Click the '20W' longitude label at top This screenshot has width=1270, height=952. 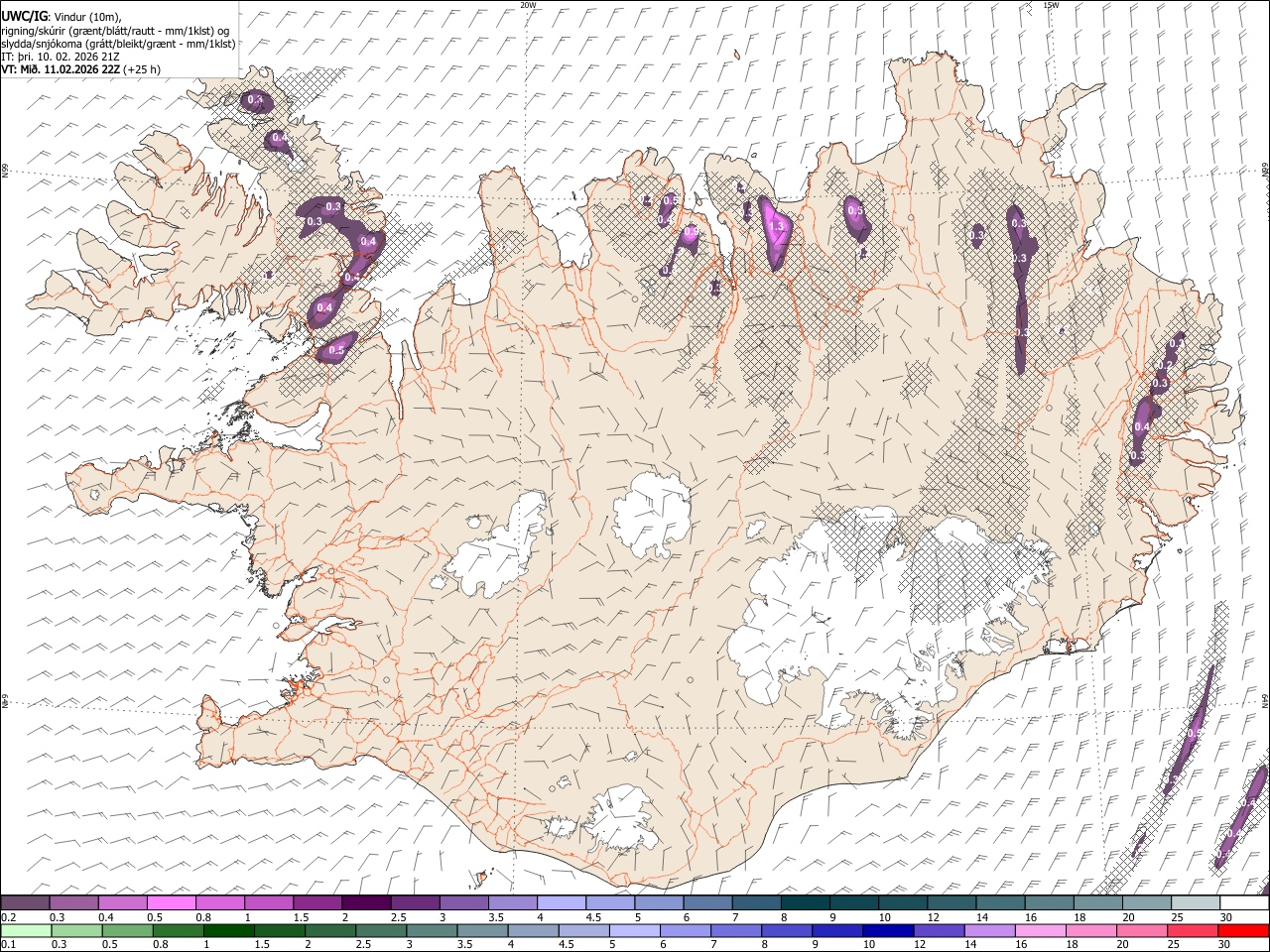[x=528, y=5]
